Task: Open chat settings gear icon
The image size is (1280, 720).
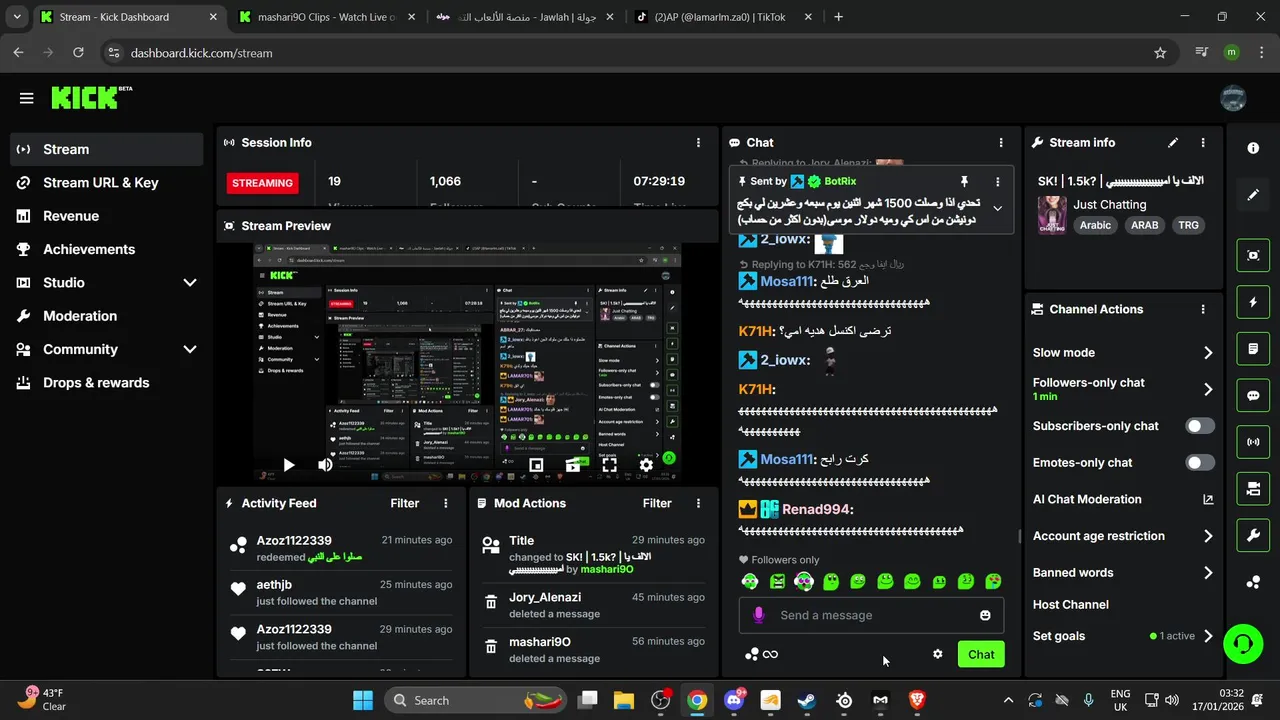Action: pos(938,654)
